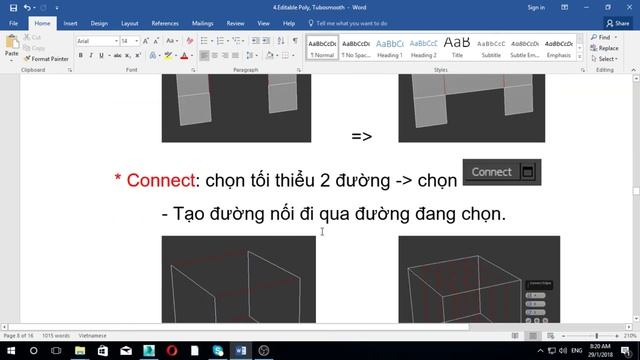
Task: Open Skype from taskbar
Action: point(218,351)
